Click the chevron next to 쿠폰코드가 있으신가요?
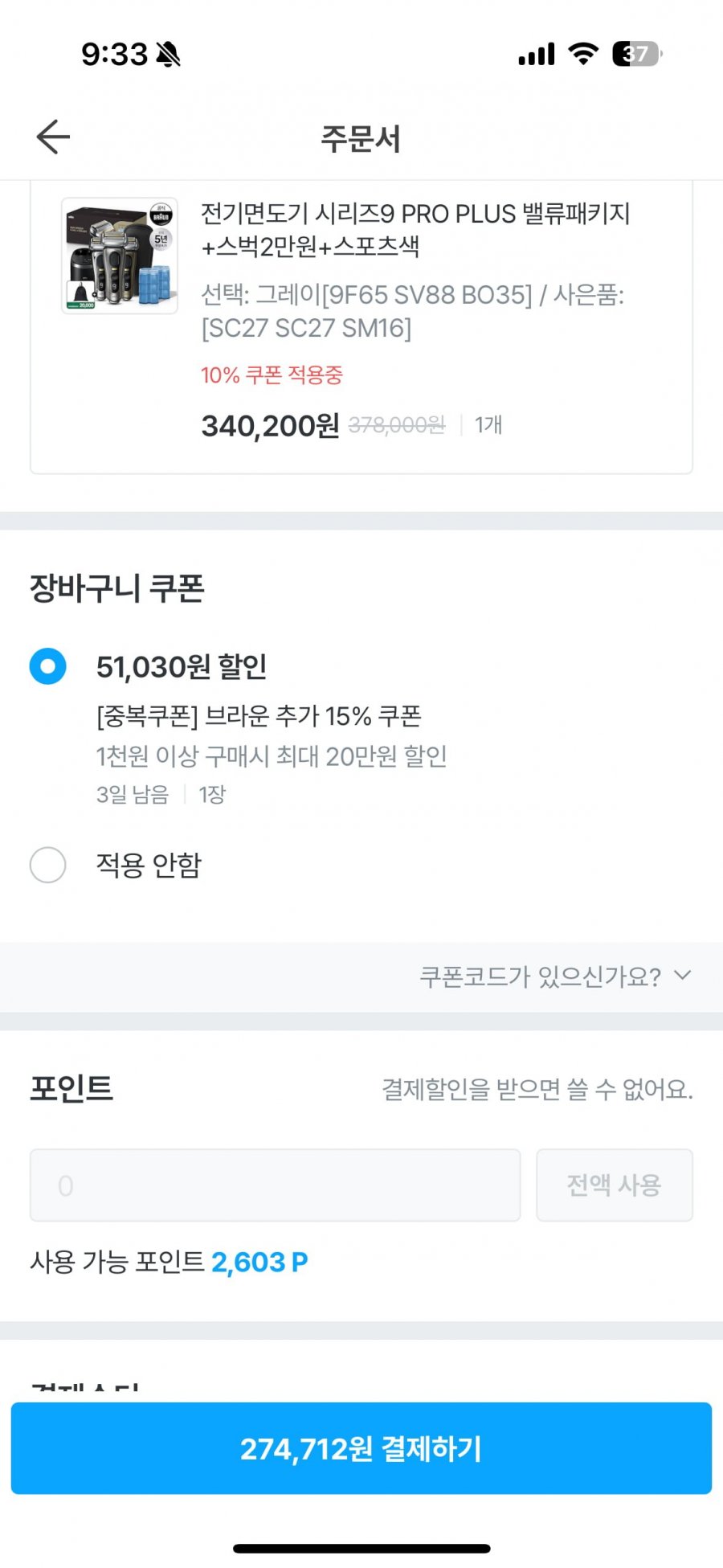Screen dimensions: 723x1568 [x=682, y=975]
